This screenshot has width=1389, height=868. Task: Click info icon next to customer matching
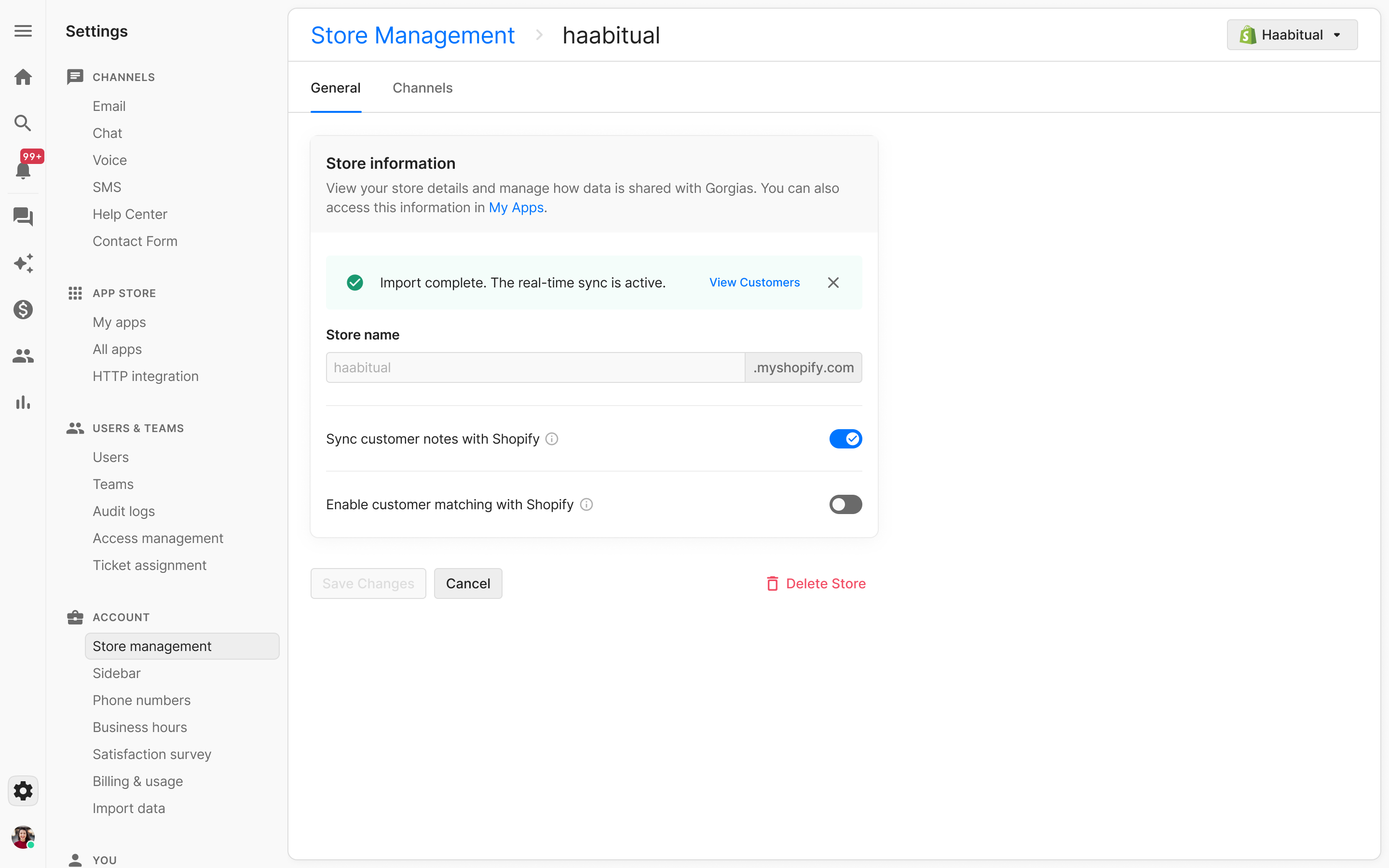tap(586, 504)
